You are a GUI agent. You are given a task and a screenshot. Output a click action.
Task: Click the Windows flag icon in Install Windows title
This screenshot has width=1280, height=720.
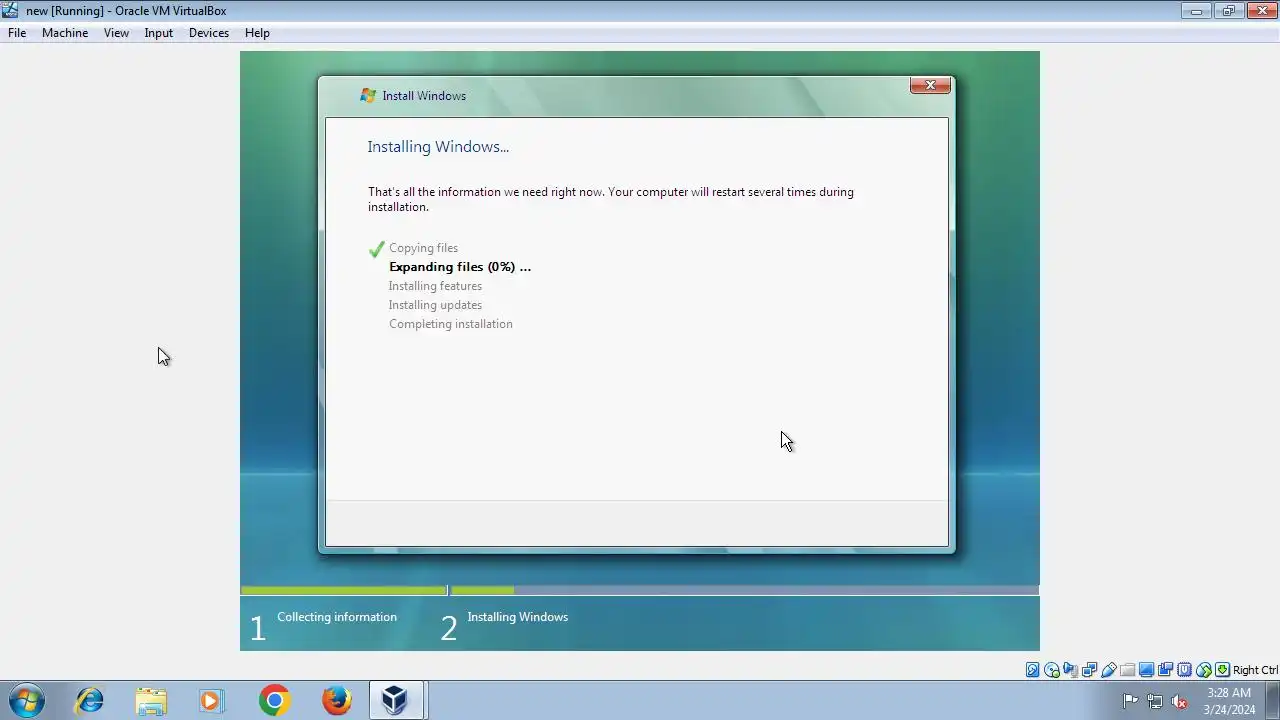coord(368,96)
